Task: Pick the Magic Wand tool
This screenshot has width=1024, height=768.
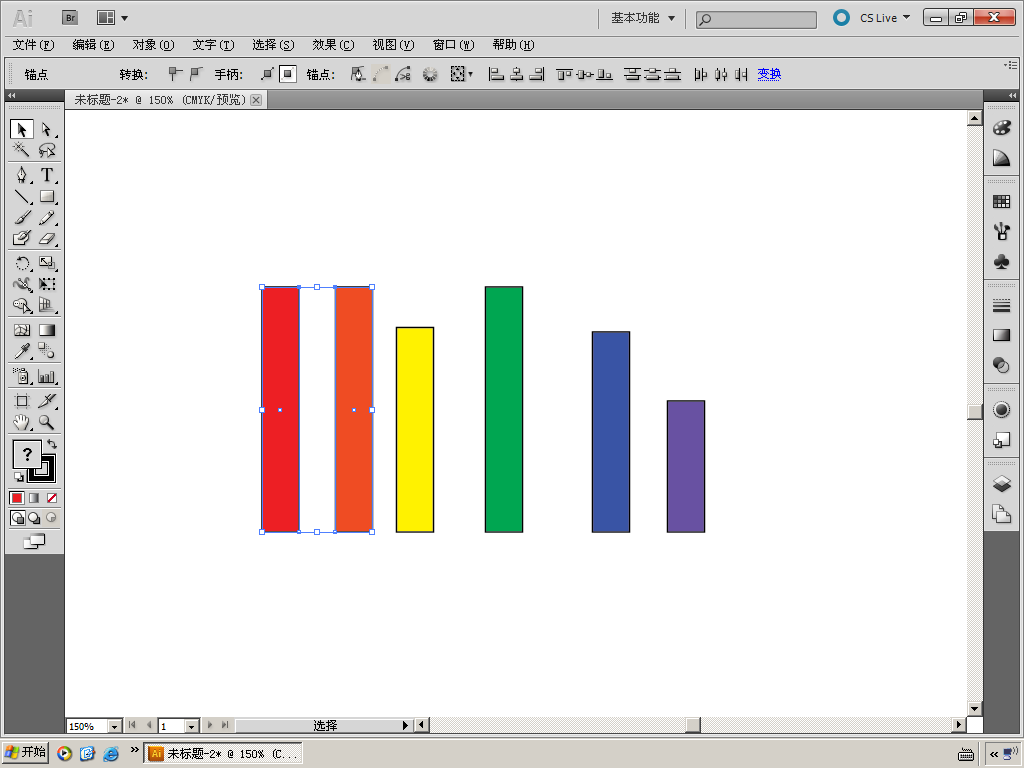Action: tap(21, 150)
